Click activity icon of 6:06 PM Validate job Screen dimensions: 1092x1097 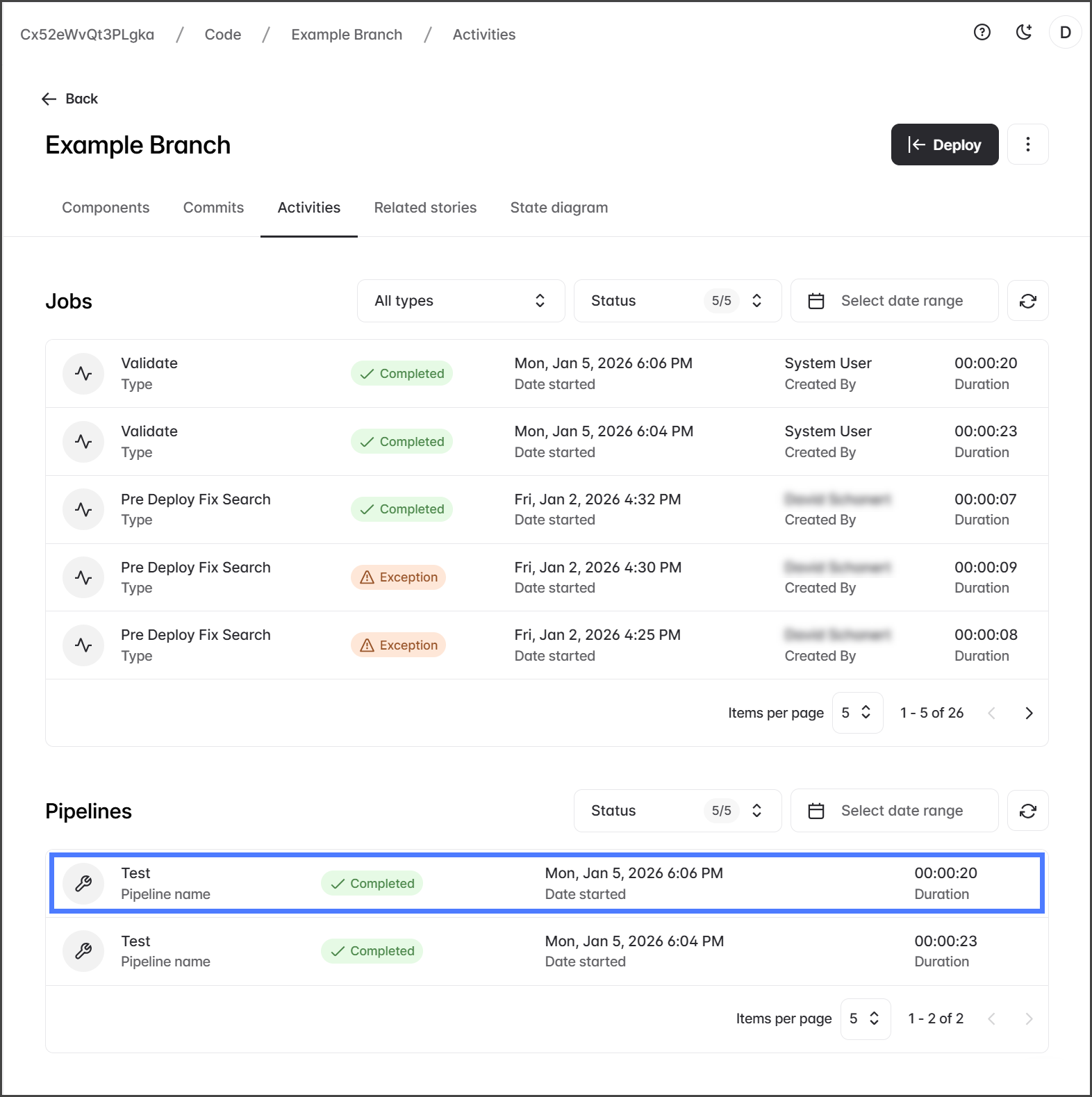point(83,374)
